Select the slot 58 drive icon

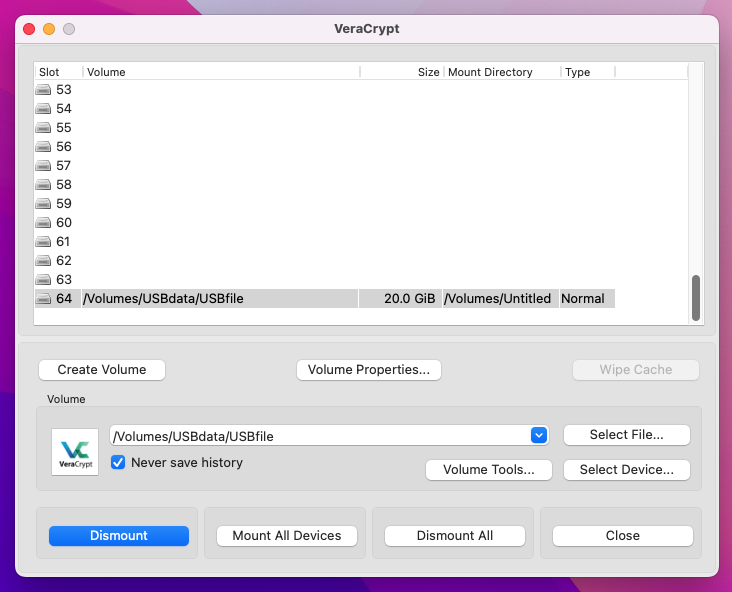(43, 185)
